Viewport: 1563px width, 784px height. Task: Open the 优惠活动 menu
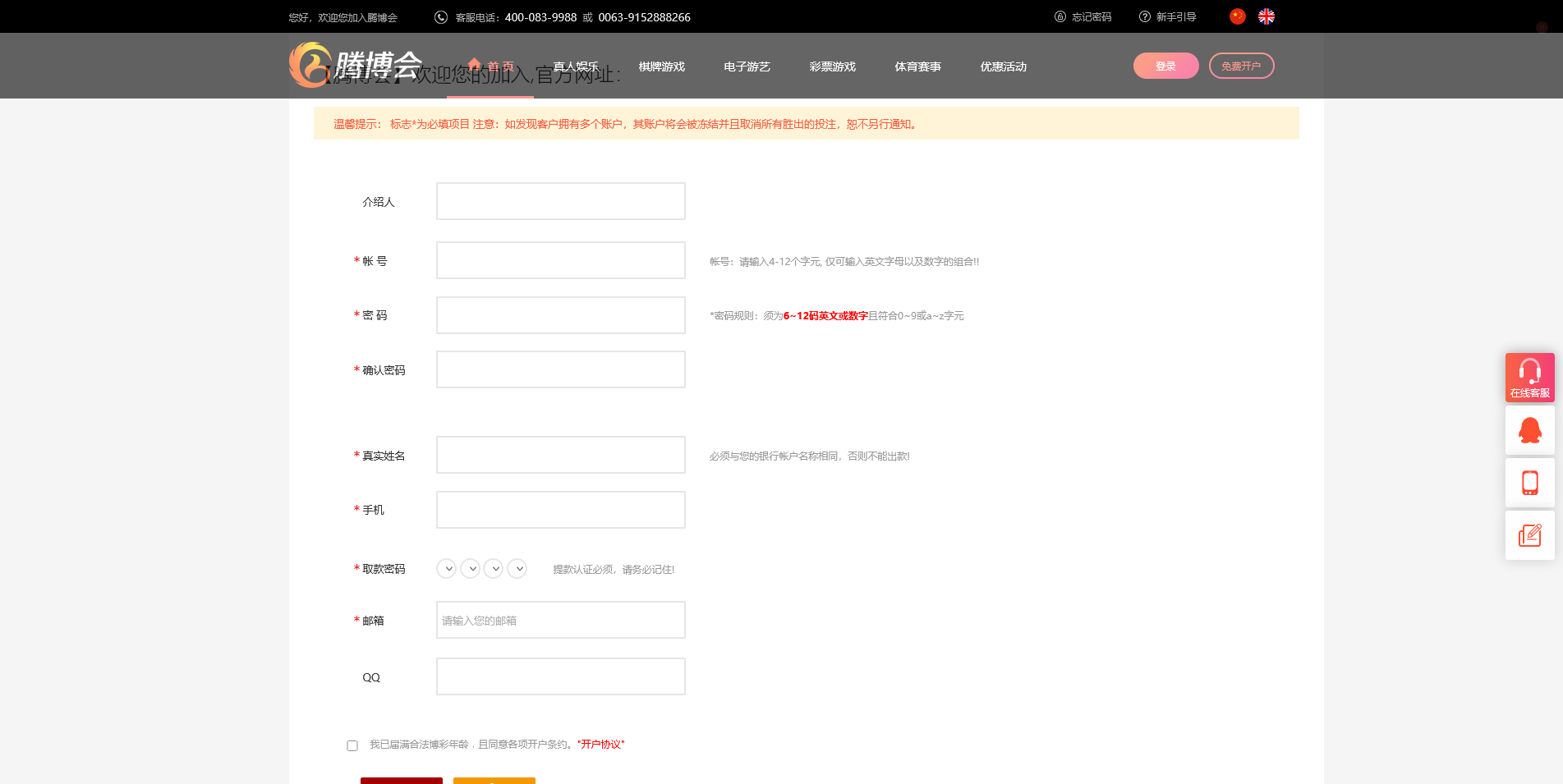coord(1003,66)
